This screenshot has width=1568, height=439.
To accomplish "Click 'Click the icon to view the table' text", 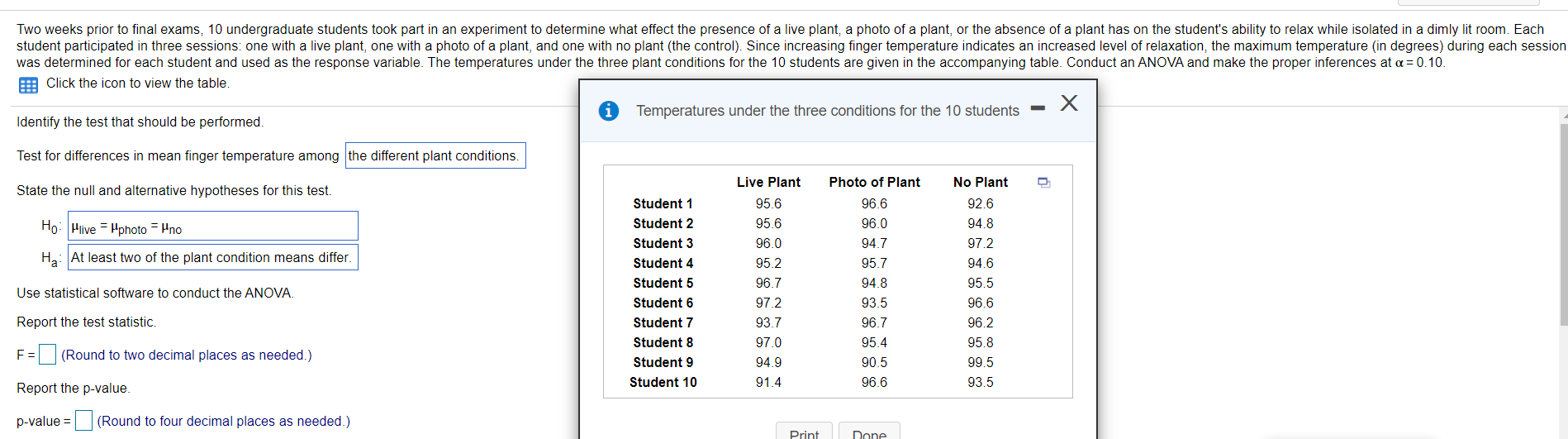I will pyautogui.click(x=138, y=84).
